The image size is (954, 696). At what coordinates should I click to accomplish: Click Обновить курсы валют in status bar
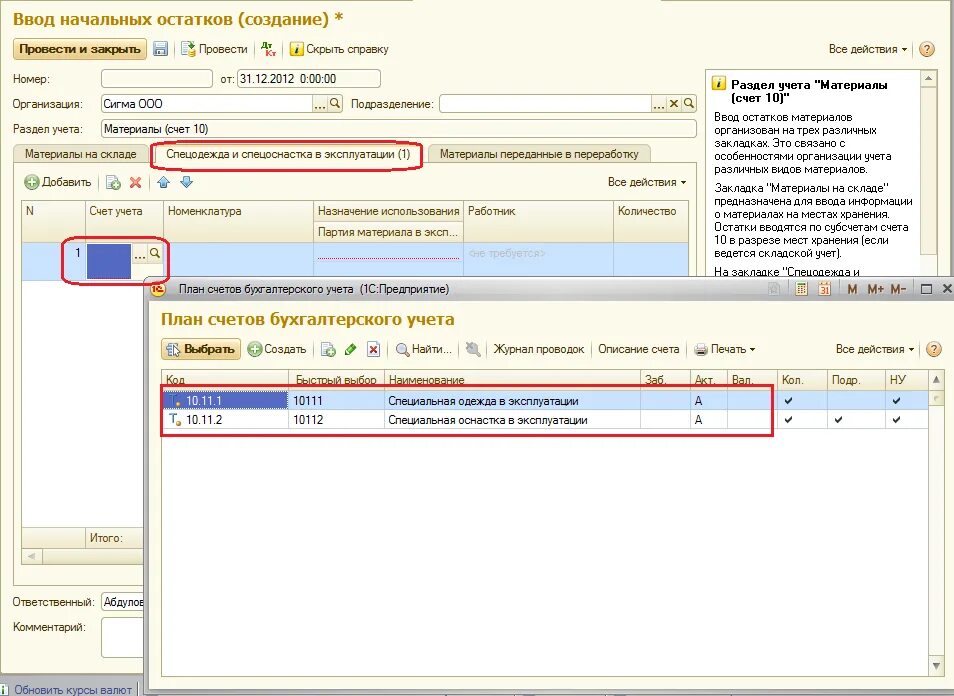click(x=72, y=689)
